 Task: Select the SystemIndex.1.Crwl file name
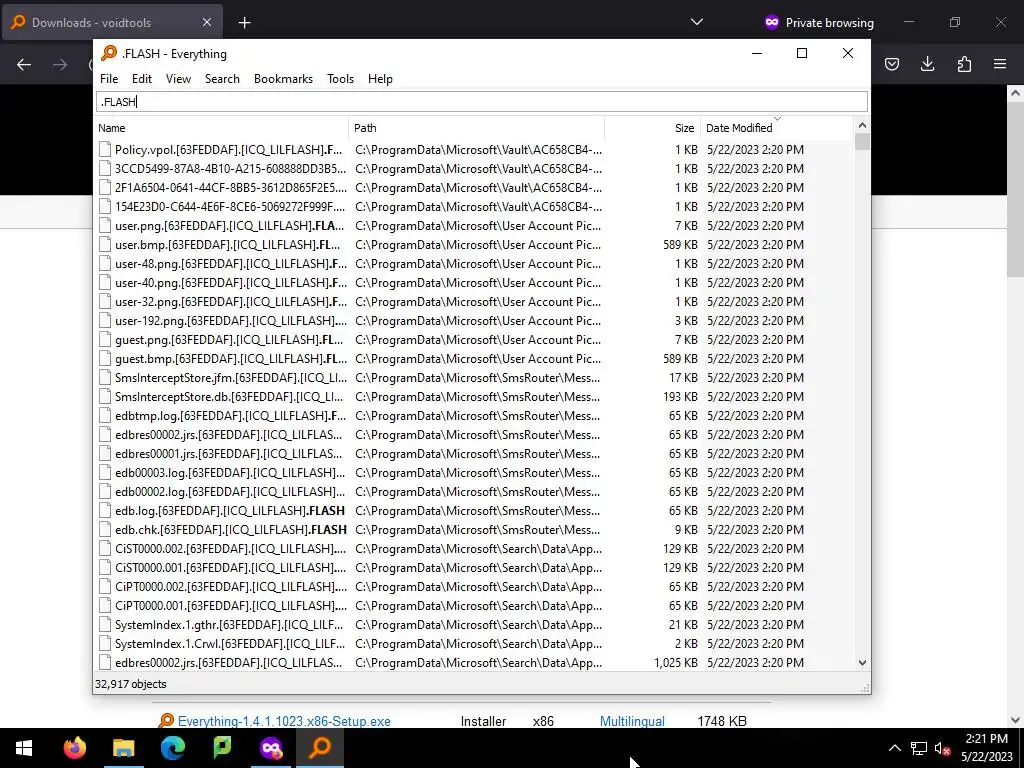231,644
